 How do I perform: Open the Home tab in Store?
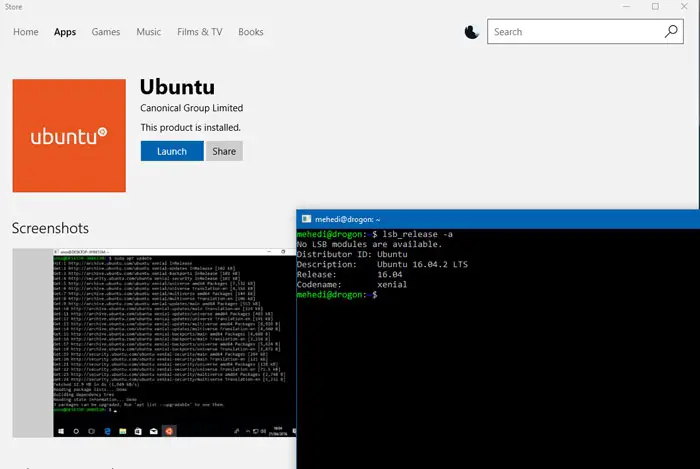pyautogui.click(x=25, y=32)
